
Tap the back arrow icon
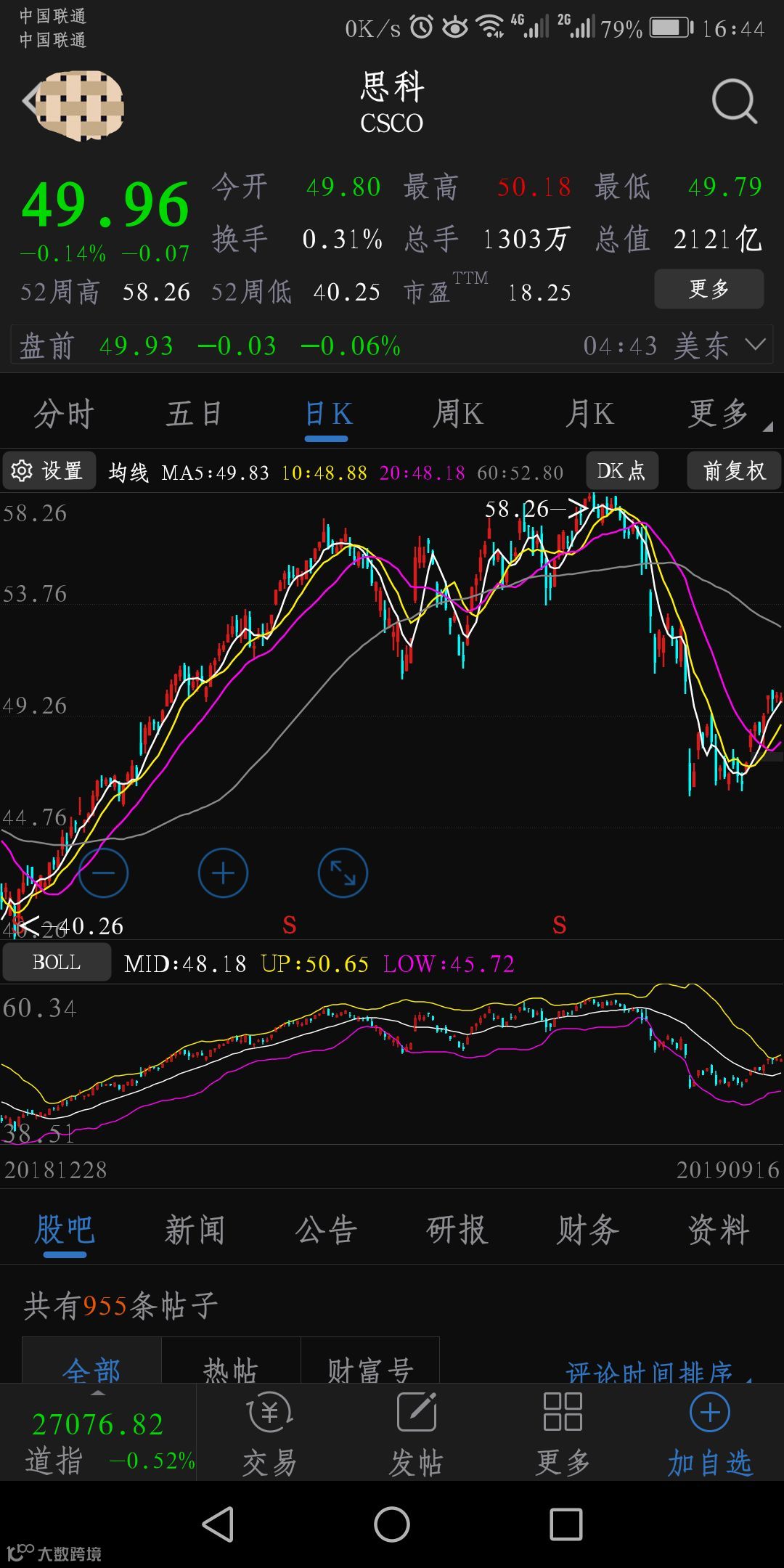pyautogui.click(x=29, y=101)
